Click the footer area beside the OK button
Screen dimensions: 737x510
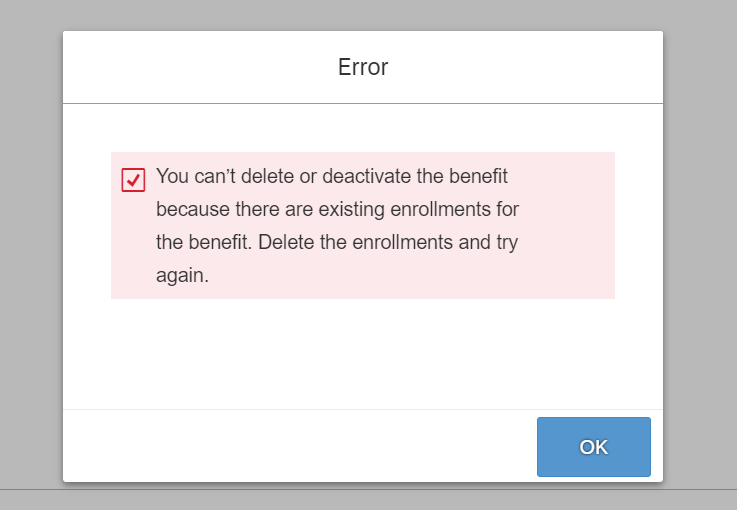[x=300, y=446]
